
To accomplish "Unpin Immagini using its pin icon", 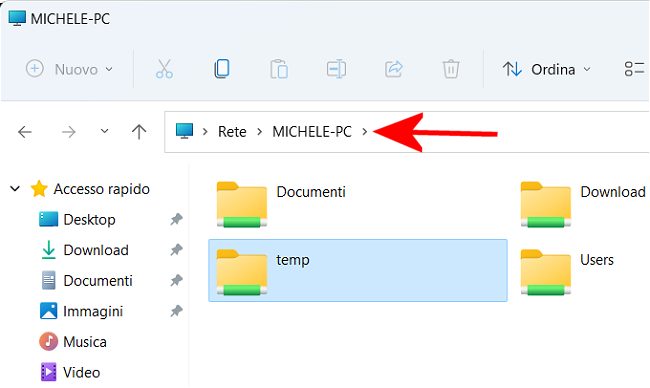I will pyautogui.click(x=177, y=311).
